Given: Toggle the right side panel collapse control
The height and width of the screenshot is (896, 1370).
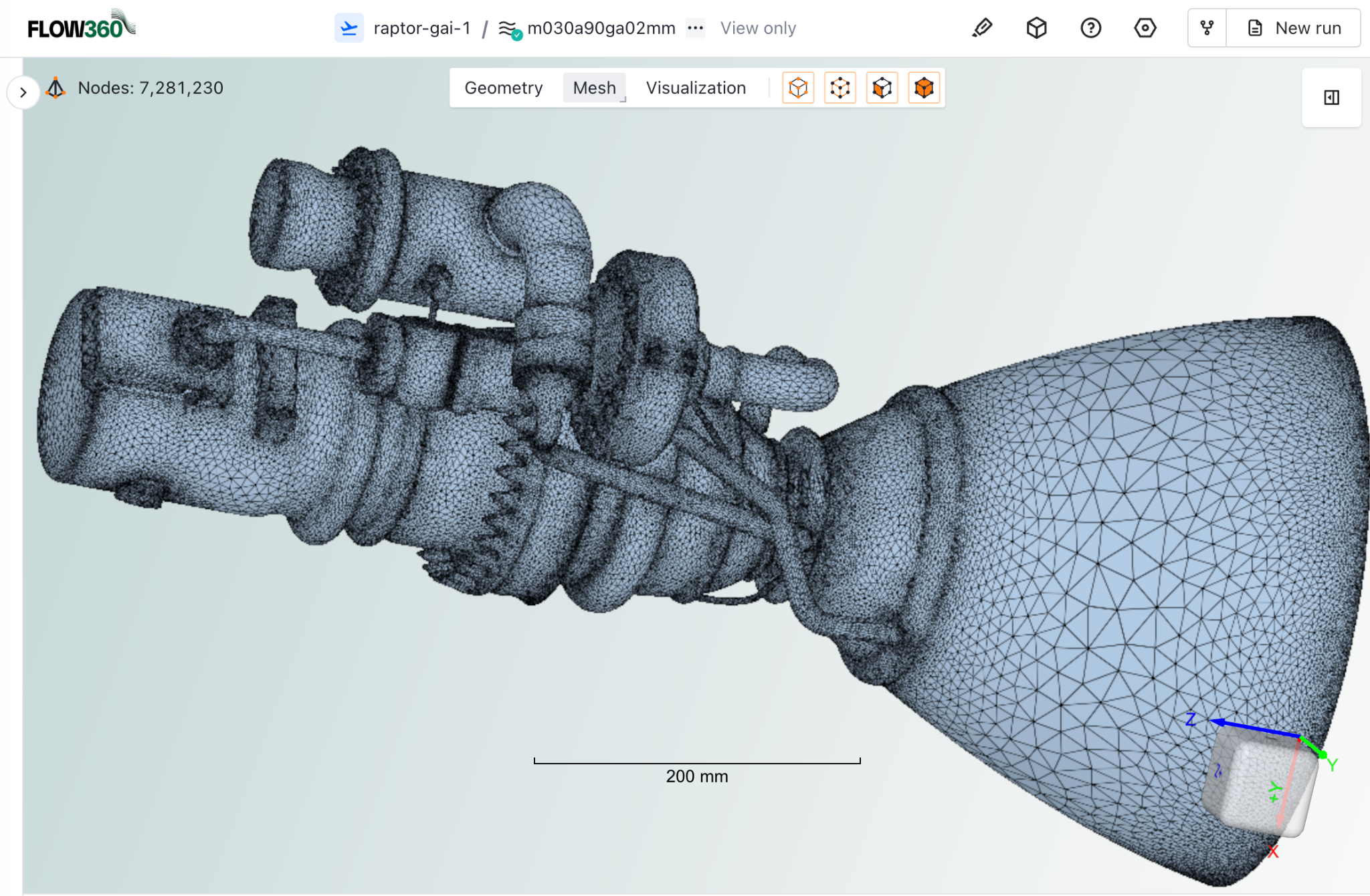Looking at the screenshot, I should (1331, 97).
